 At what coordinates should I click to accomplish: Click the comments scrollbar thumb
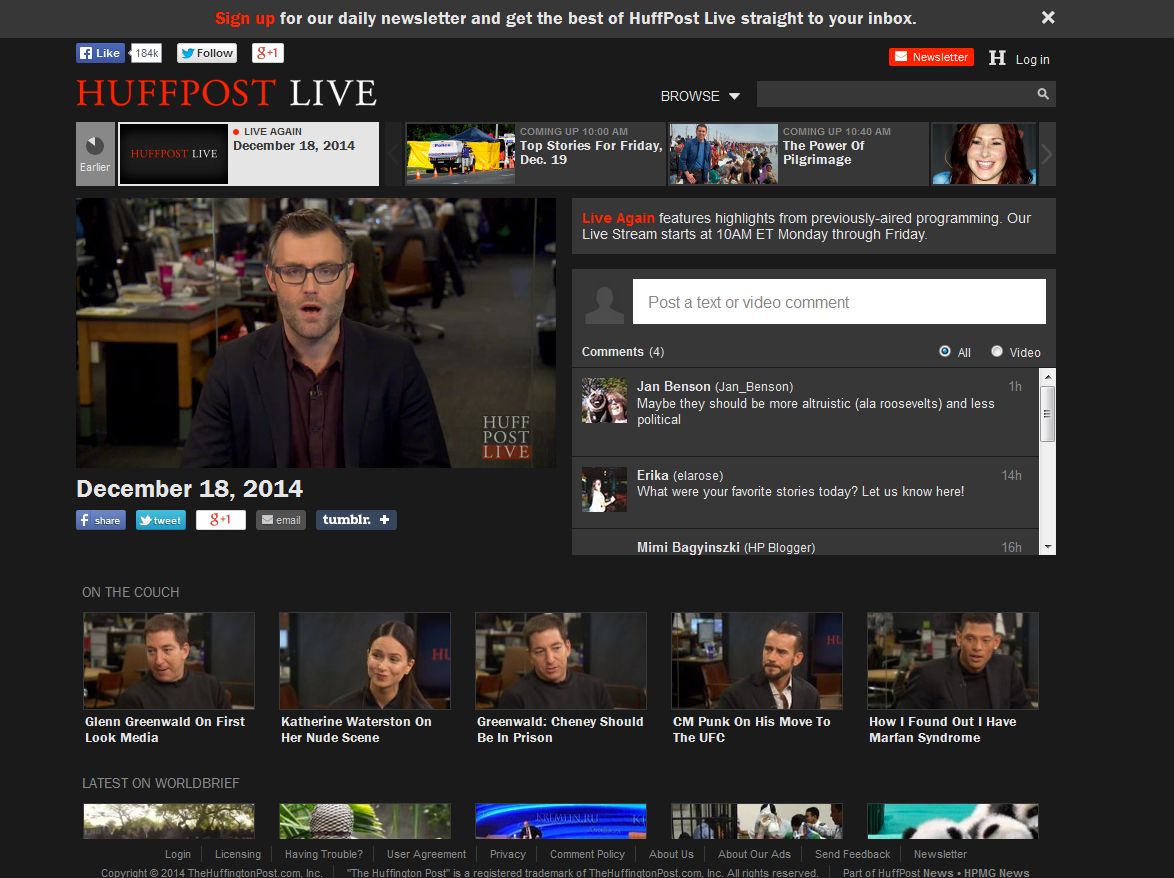click(x=1048, y=414)
